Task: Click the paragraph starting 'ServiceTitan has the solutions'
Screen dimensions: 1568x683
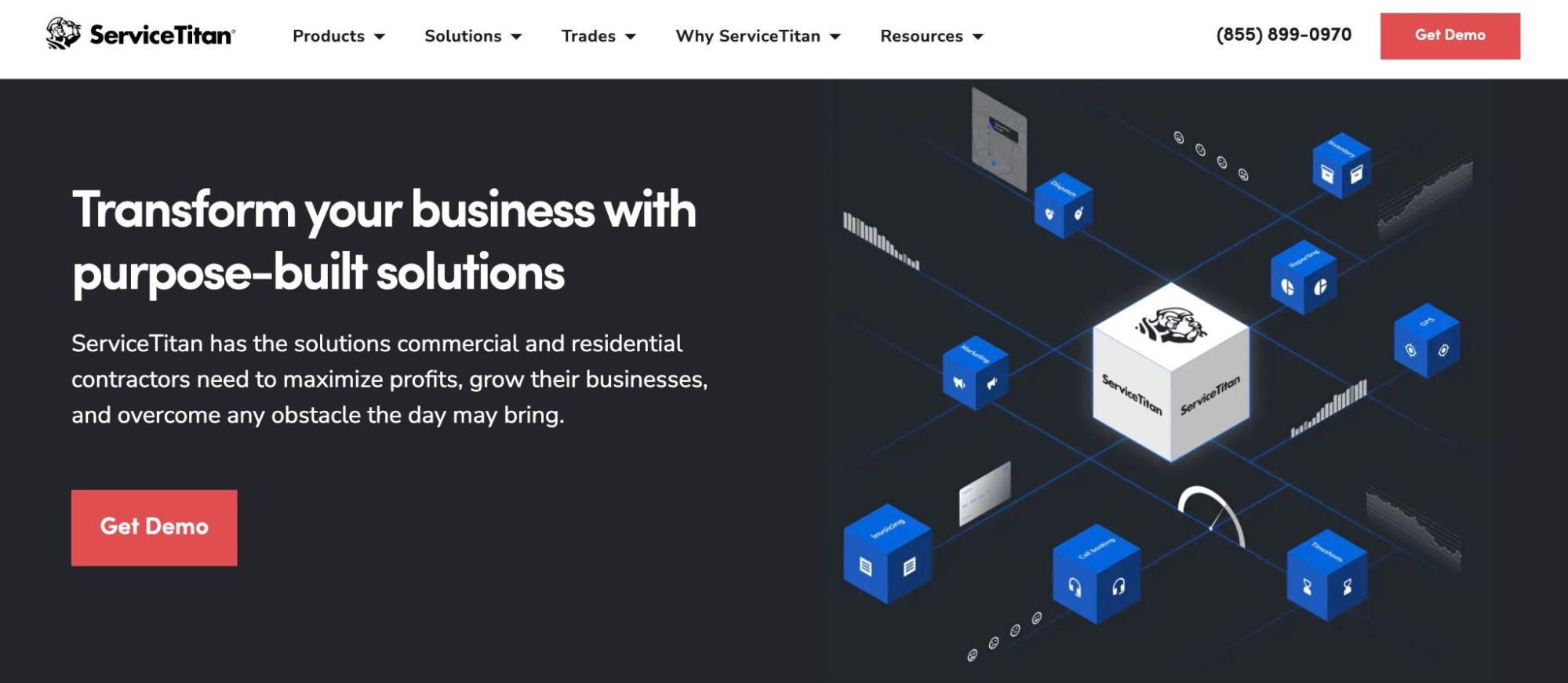Action: [x=390, y=380]
